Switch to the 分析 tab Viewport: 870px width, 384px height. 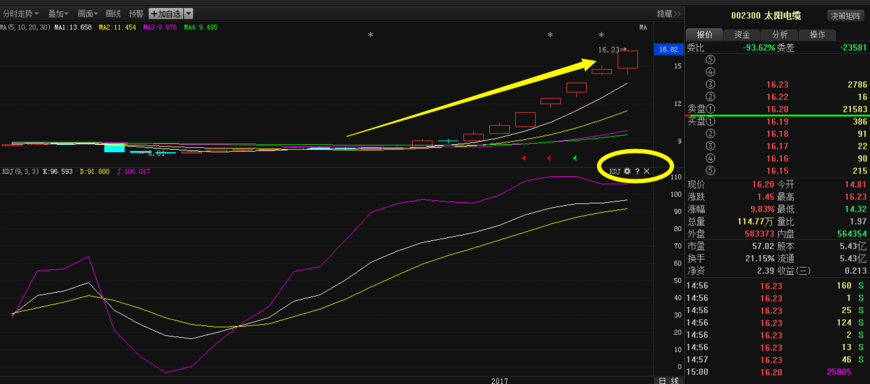(780, 34)
